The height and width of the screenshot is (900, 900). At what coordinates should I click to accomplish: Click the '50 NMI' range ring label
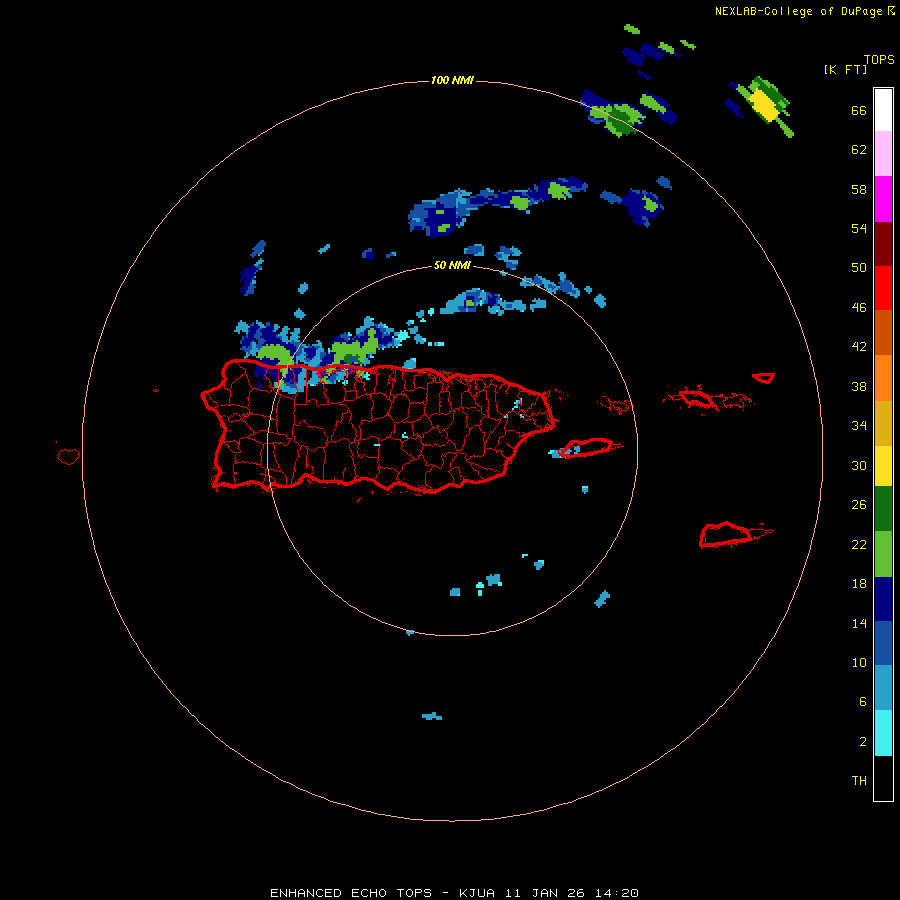452,265
